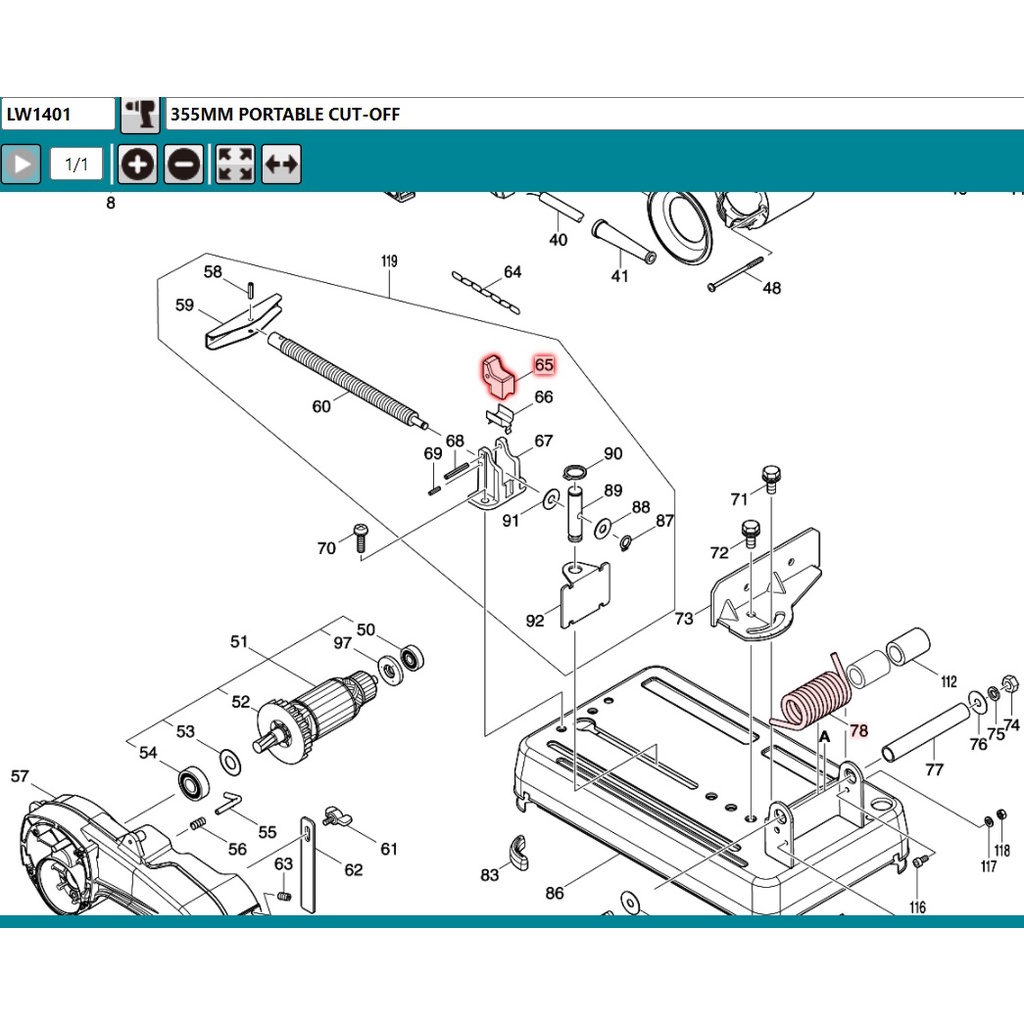Screen dimensions: 1024x1024
Task: Click part label 117
Action: pos(989,866)
